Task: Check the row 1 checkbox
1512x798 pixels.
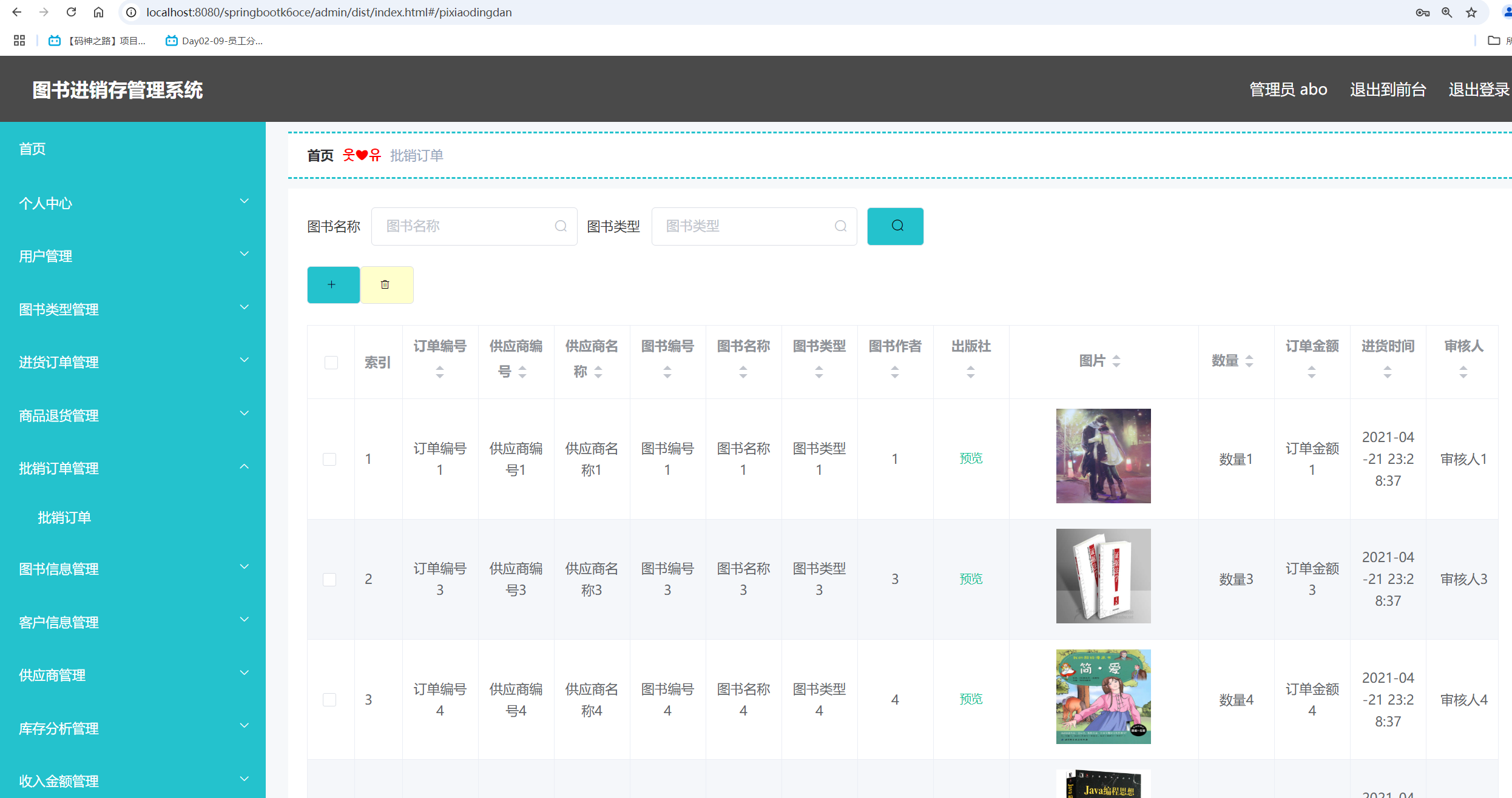Action: [329, 459]
